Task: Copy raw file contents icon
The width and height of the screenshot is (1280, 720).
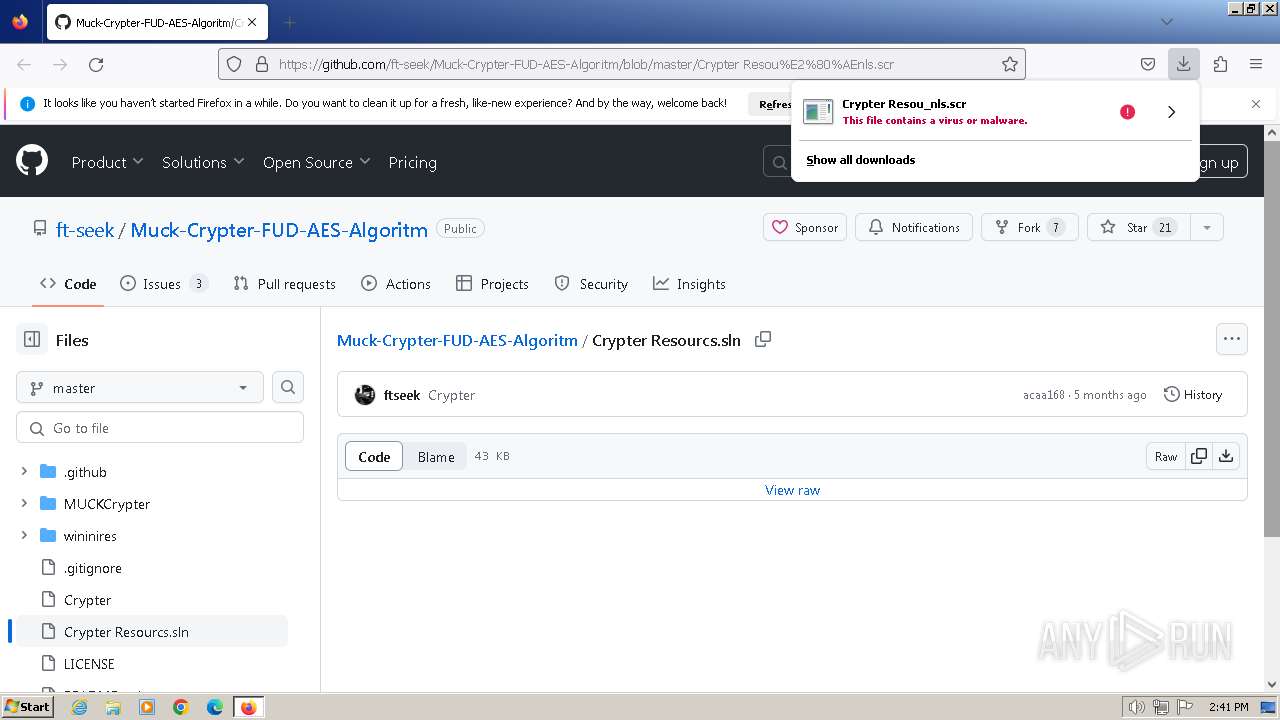Action: pyautogui.click(x=1198, y=456)
